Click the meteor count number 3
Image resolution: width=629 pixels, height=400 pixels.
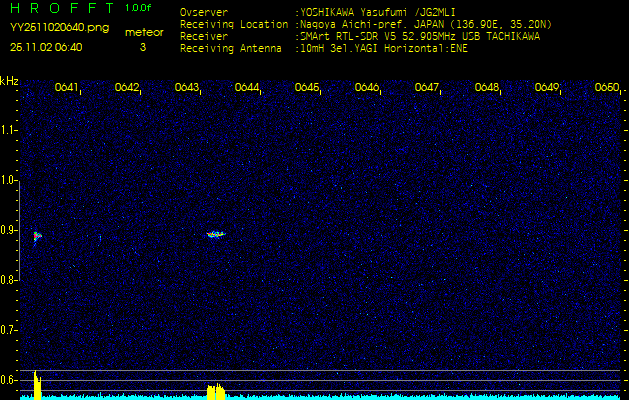click(x=142, y=46)
